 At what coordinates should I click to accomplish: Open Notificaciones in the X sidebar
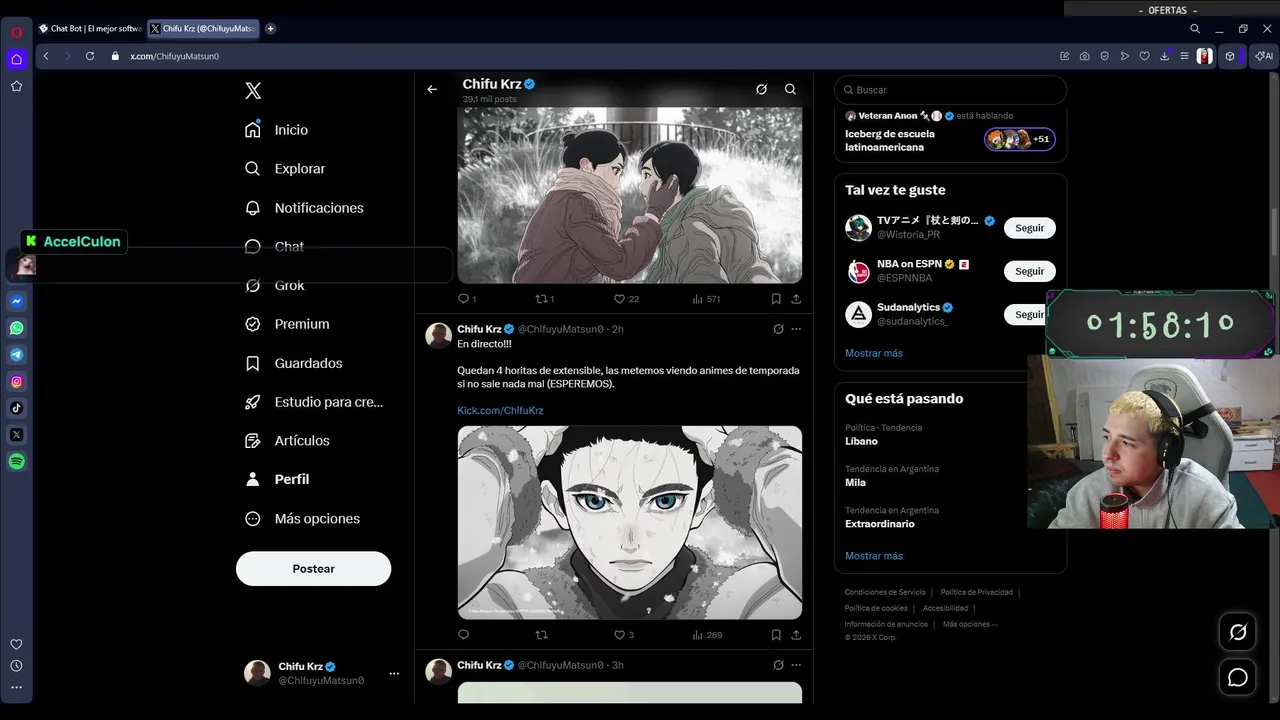305,208
